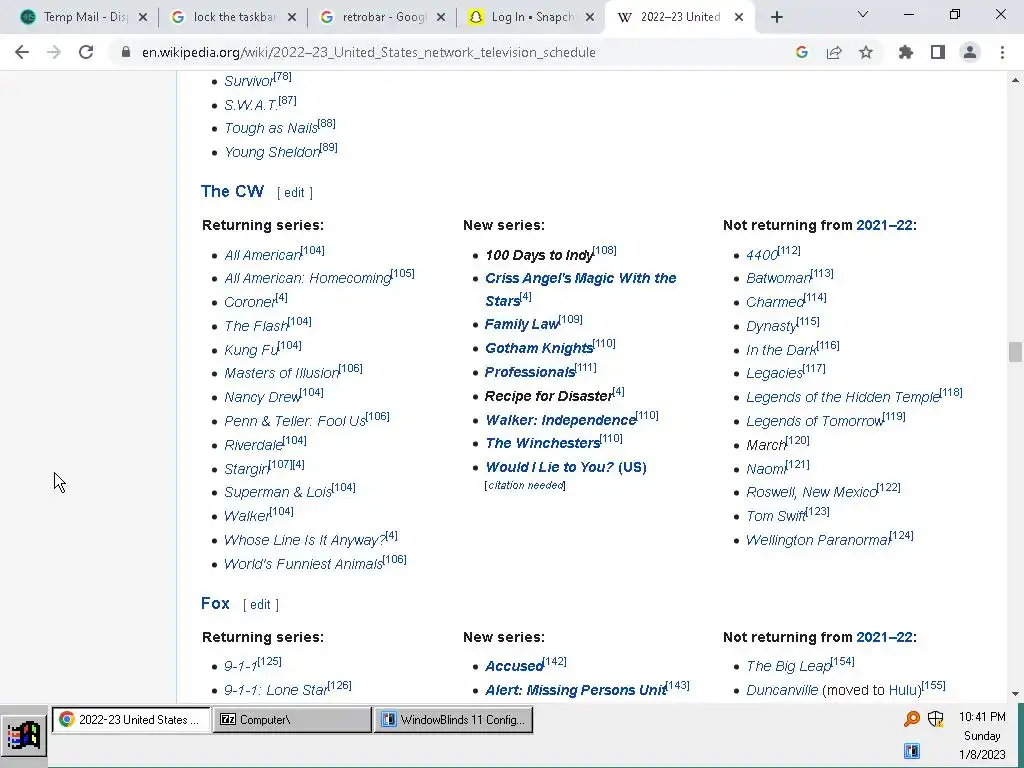Open Chrome taskbar button
The width and height of the screenshot is (1024, 768).
click(131, 720)
